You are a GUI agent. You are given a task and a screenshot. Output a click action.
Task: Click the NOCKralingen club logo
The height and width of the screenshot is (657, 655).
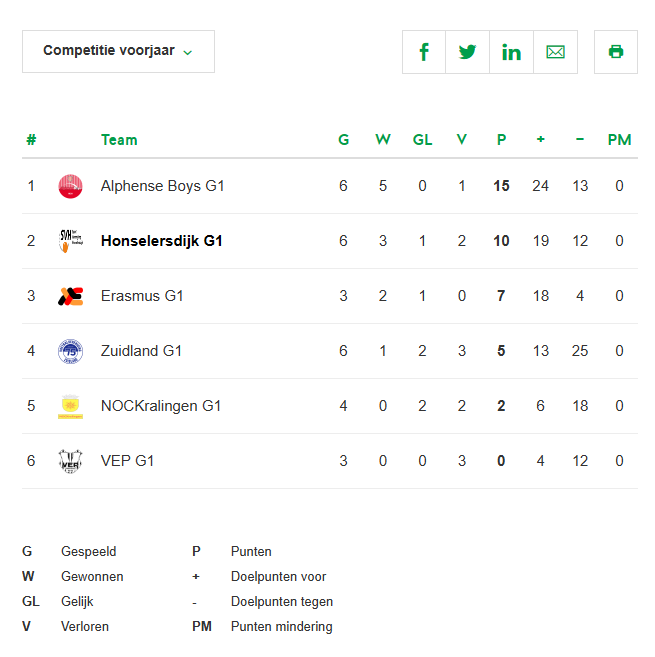70,406
